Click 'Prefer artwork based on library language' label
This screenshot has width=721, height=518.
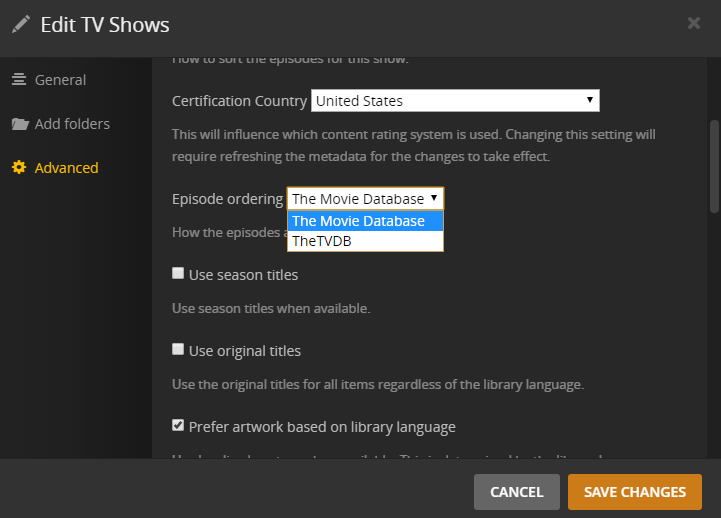[322, 427]
